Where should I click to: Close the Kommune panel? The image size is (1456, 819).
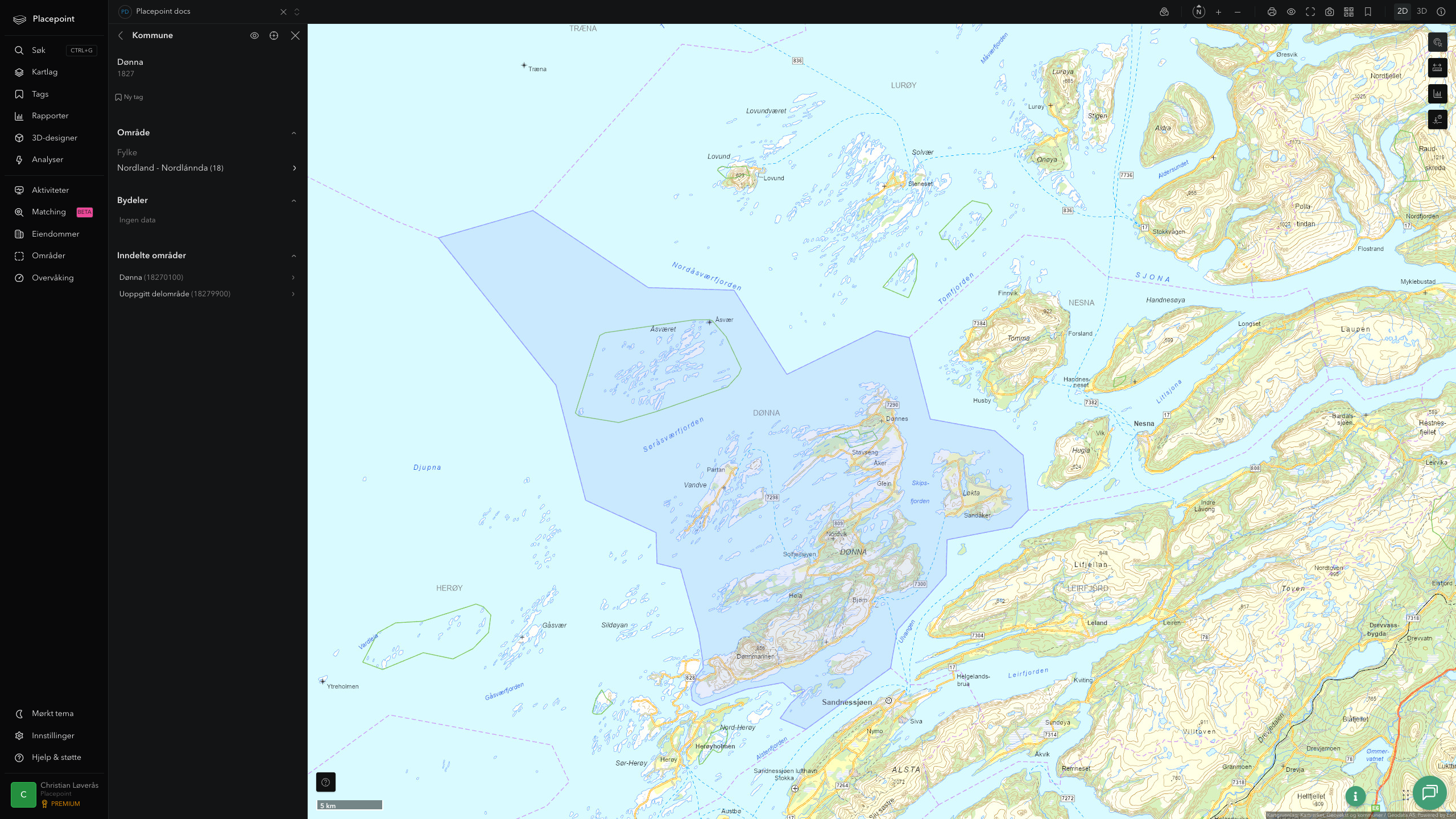(x=295, y=35)
